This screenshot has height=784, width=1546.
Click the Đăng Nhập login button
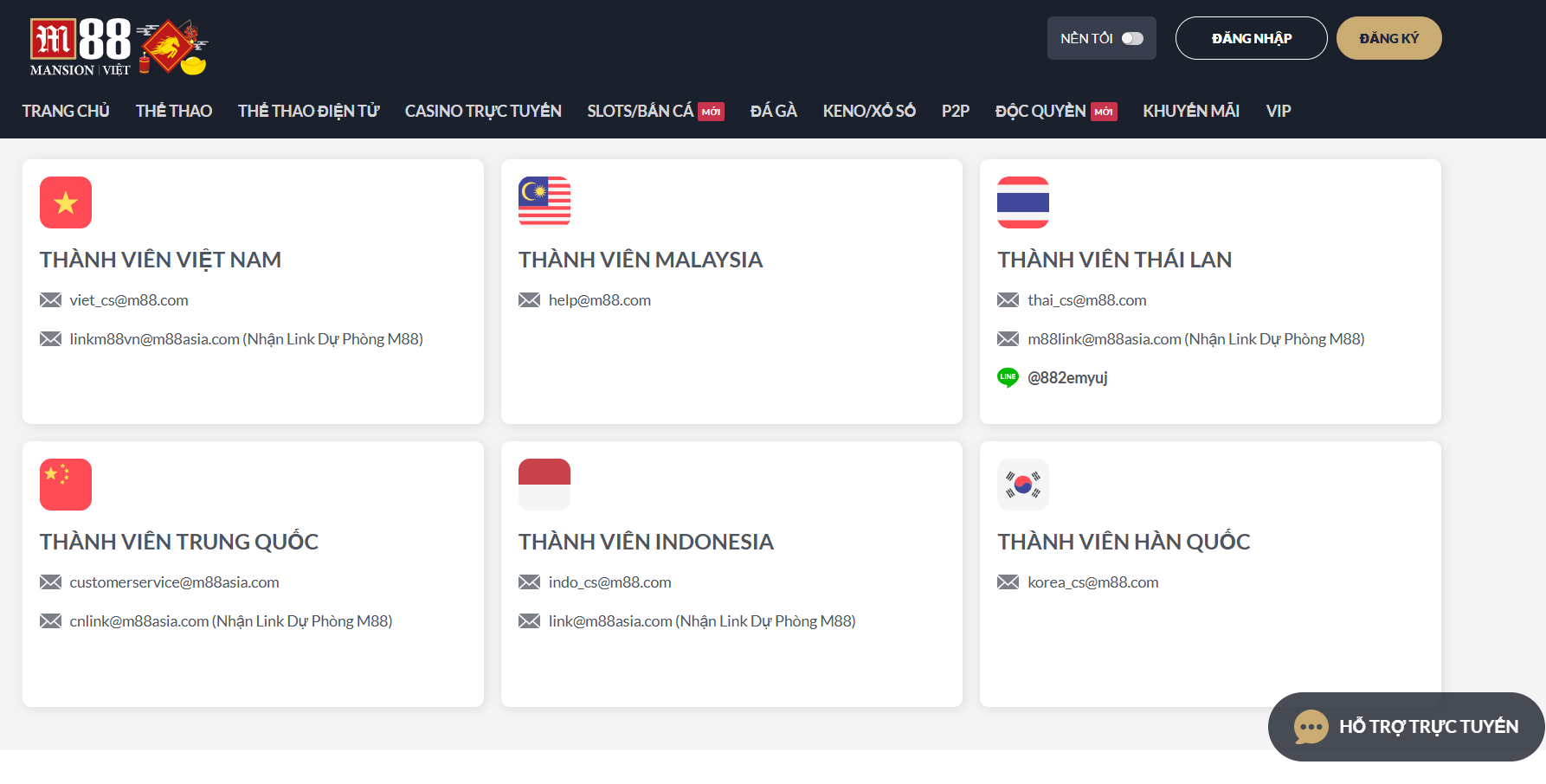coord(1251,38)
